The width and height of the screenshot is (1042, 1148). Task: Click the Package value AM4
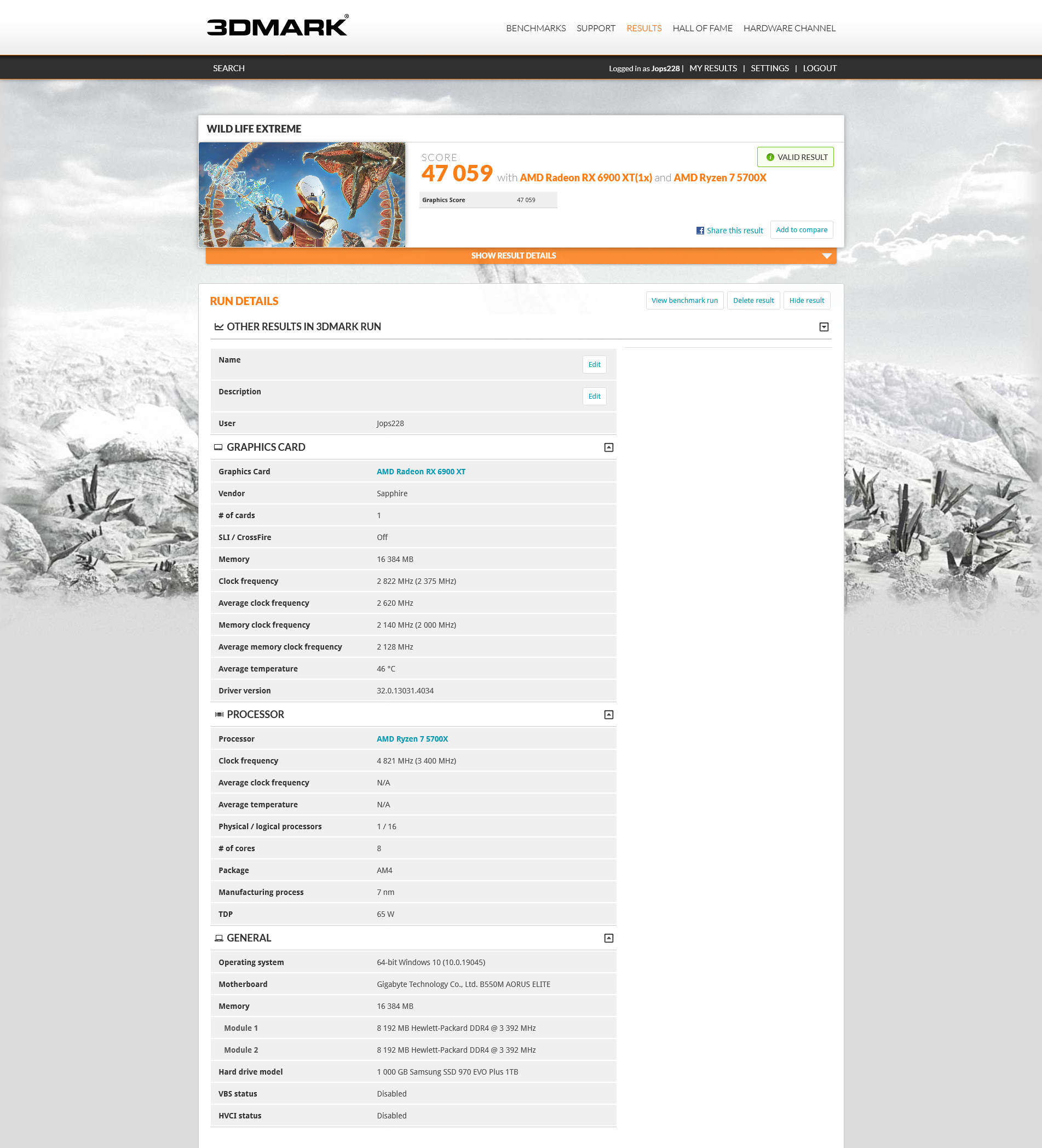point(384,870)
